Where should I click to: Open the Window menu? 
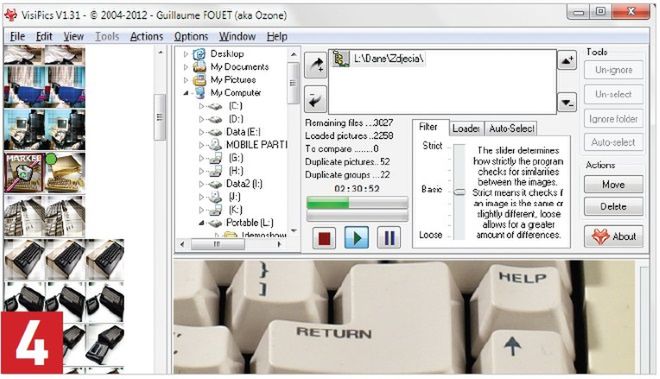click(237, 37)
